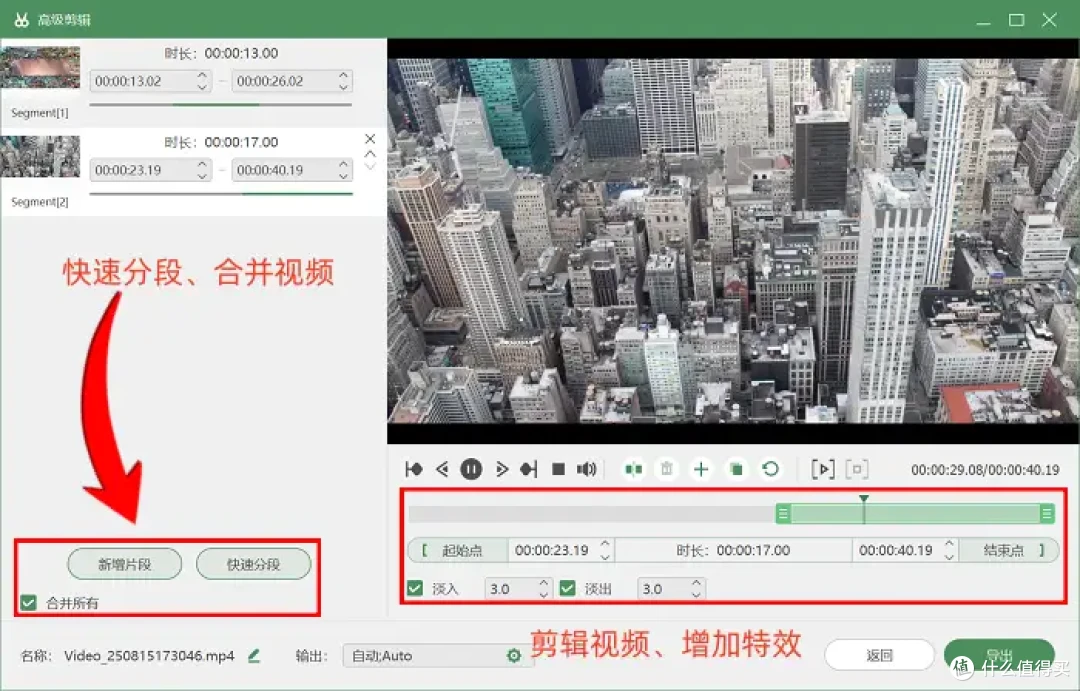Move Segment[2] down with chevron

tap(370, 166)
